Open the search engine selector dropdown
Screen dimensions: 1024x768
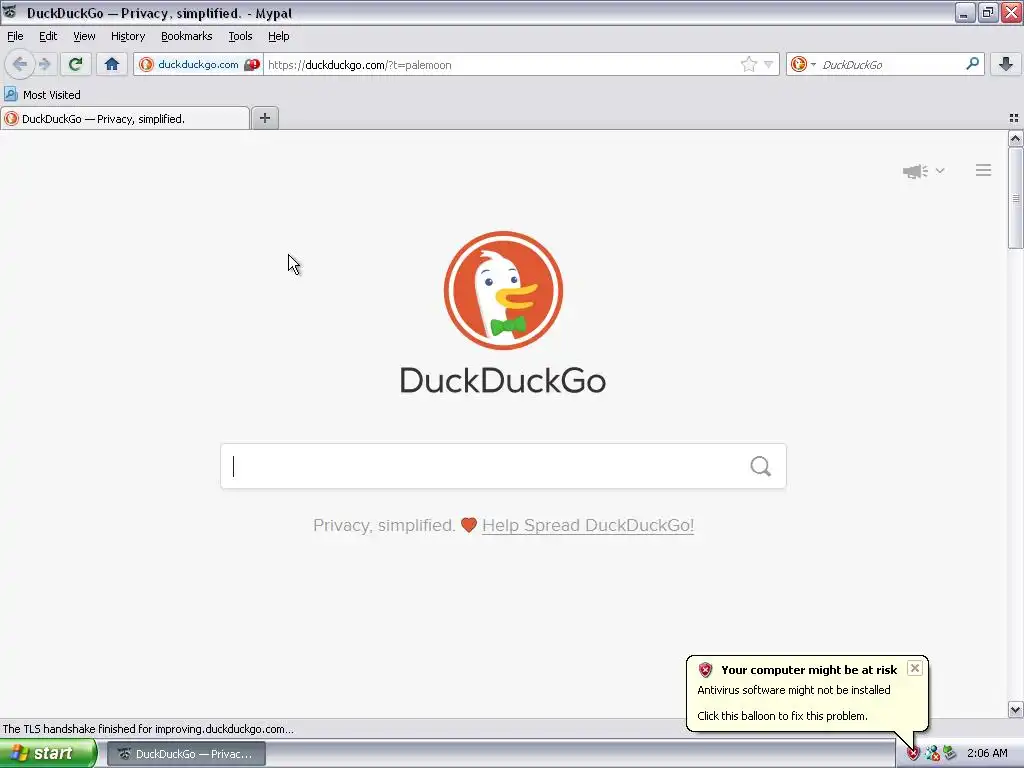pyautogui.click(x=803, y=64)
